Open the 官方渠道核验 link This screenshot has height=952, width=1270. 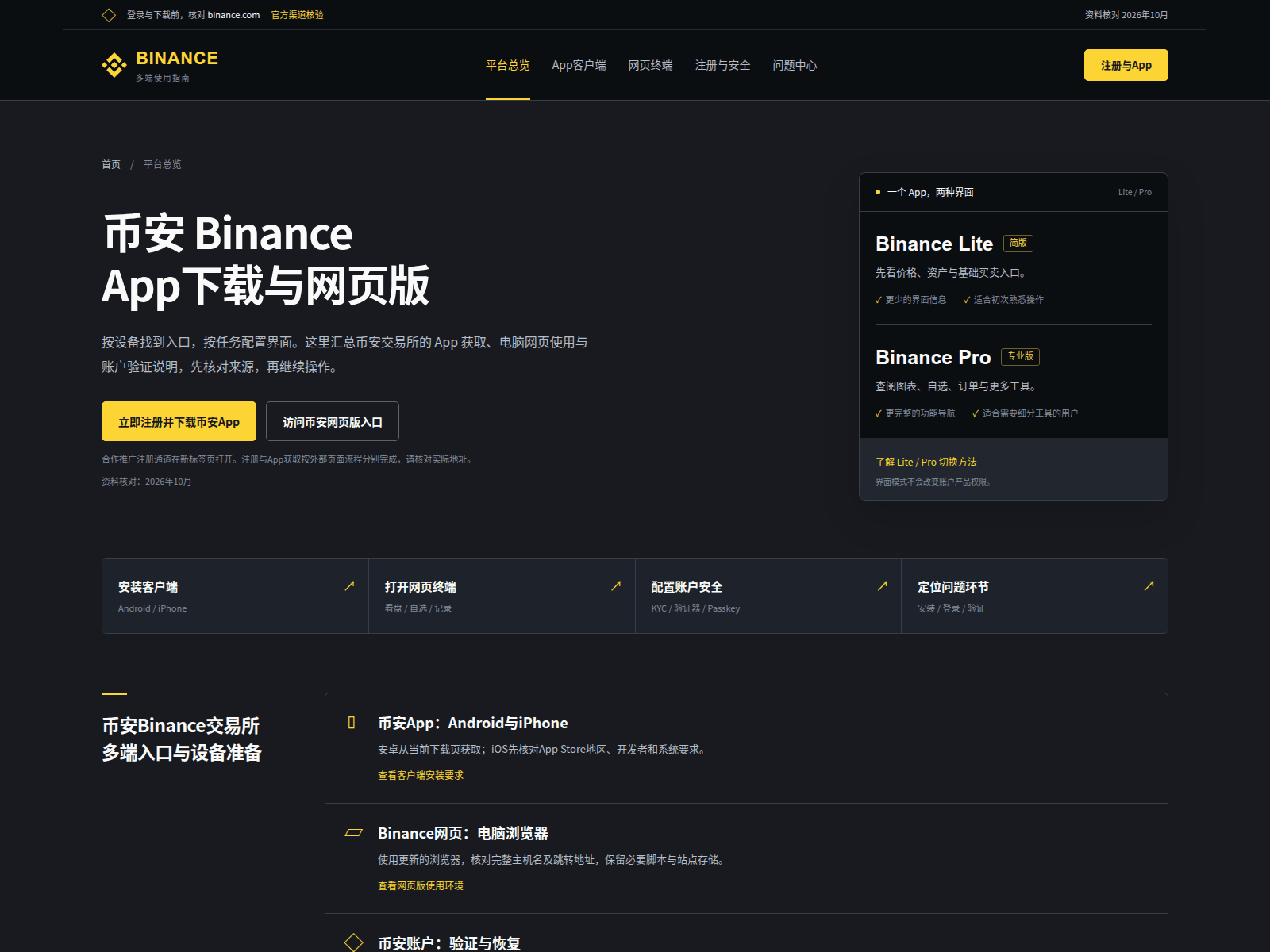pos(297,15)
